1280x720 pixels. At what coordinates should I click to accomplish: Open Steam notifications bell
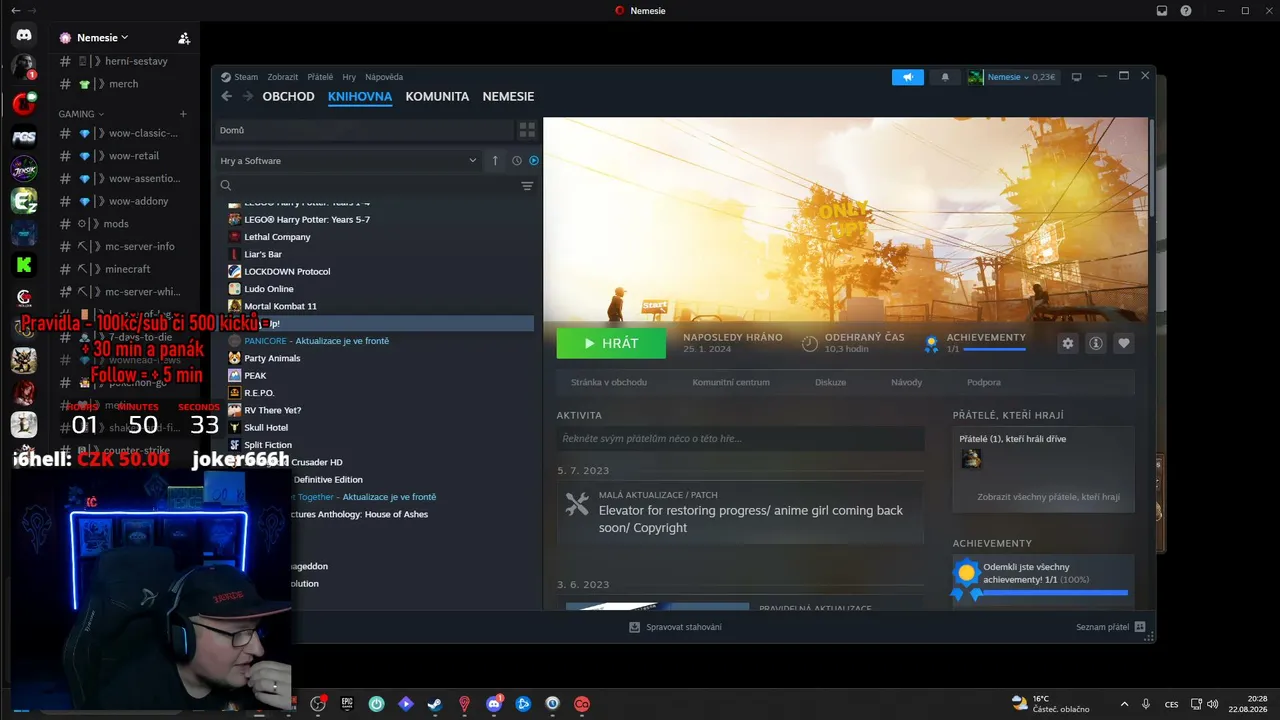point(945,77)
